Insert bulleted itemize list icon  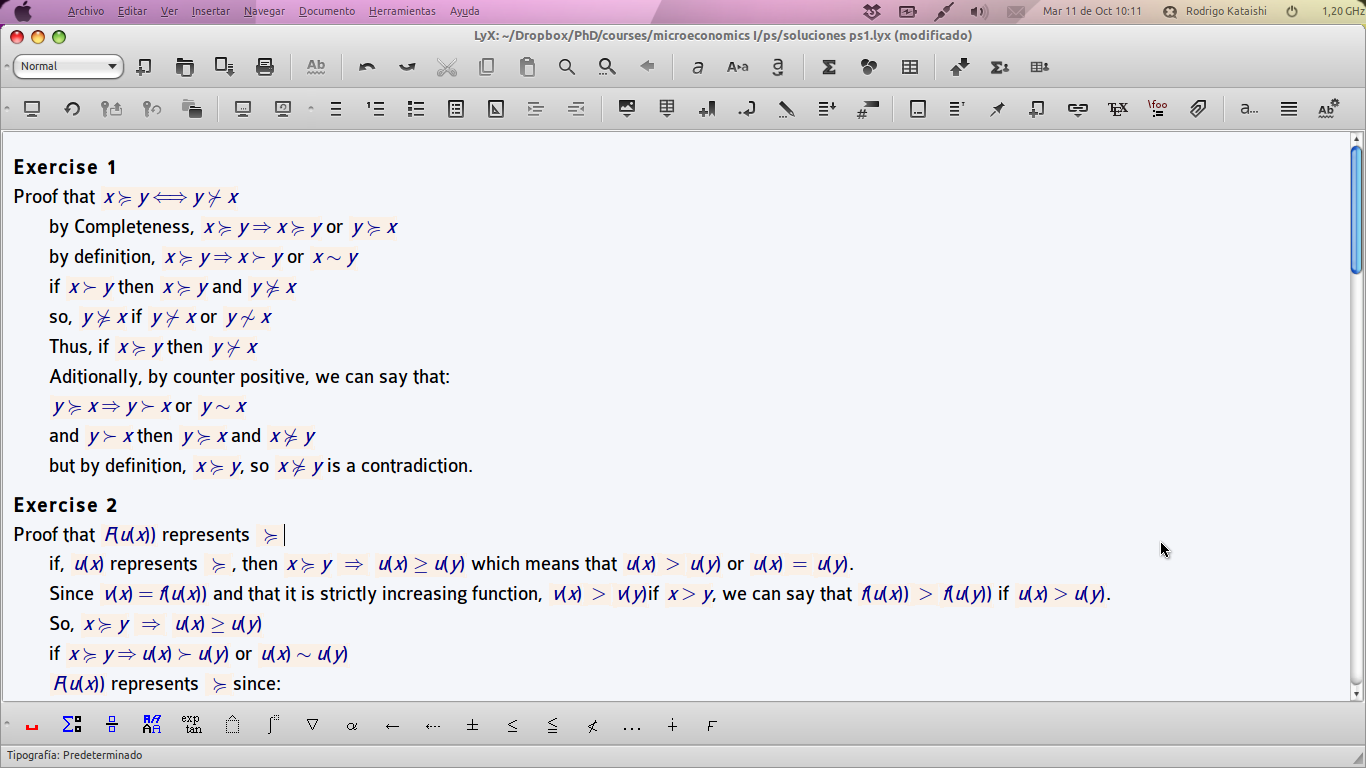(x=416, y=109)
